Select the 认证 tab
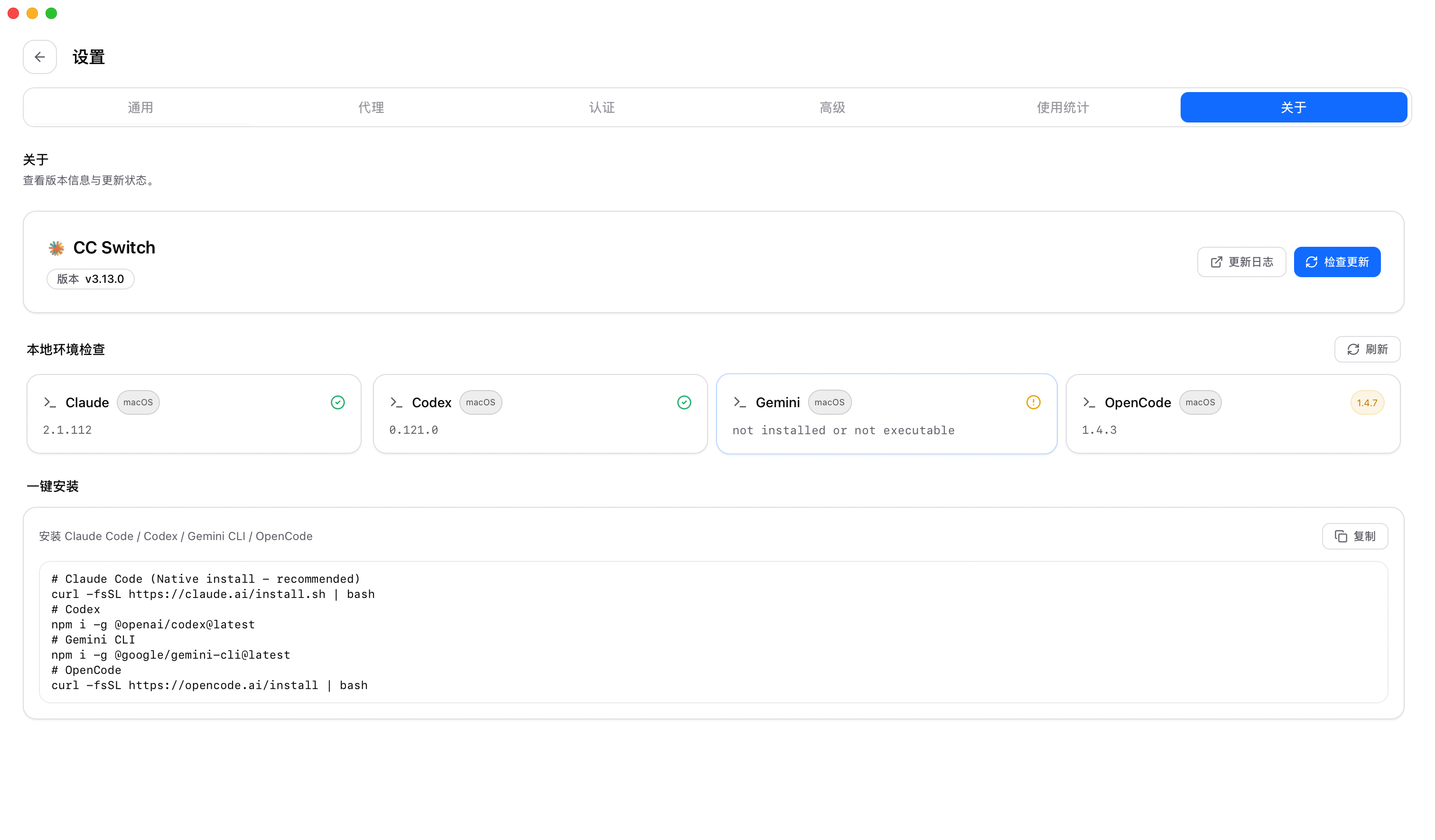 click(601, 108)
